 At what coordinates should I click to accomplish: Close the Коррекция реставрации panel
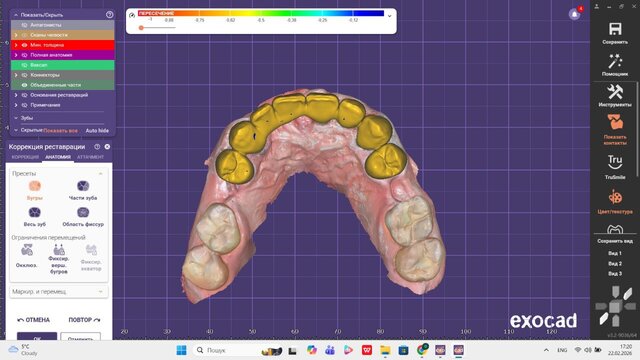click(107, 147)
